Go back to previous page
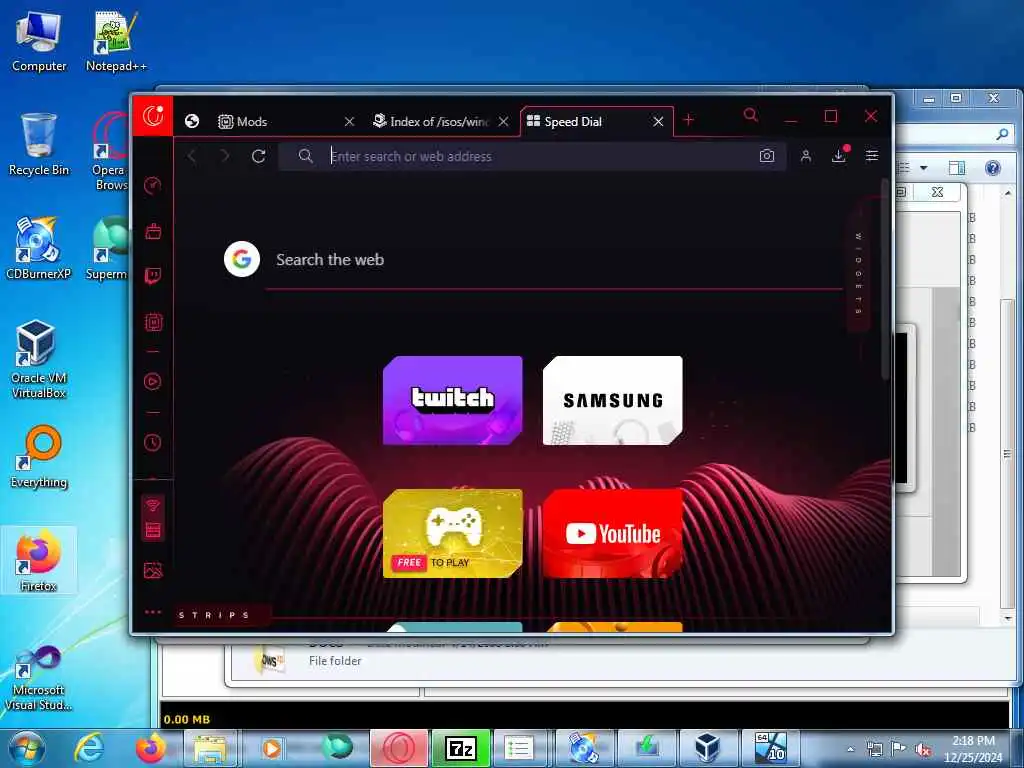The width and height of the screenshot is (1024, 768). [193, 156]
